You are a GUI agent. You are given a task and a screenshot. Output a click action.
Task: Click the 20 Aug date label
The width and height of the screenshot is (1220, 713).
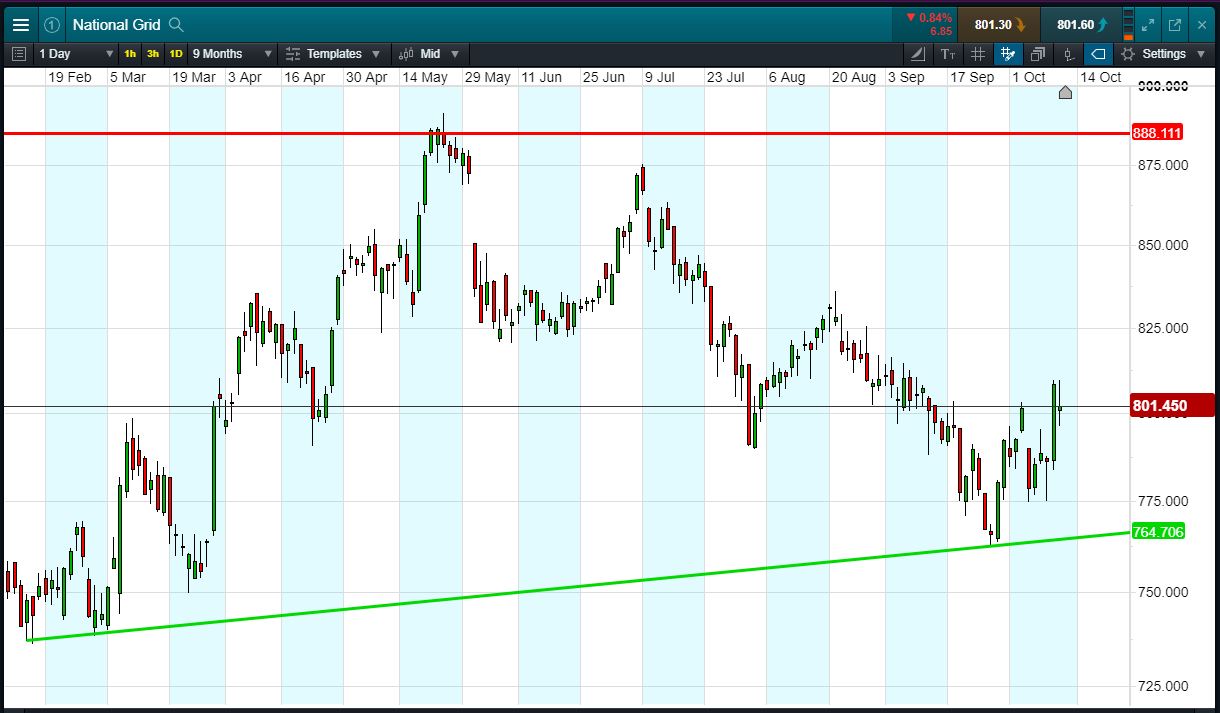pyautogui.click(x=853, y=77)
